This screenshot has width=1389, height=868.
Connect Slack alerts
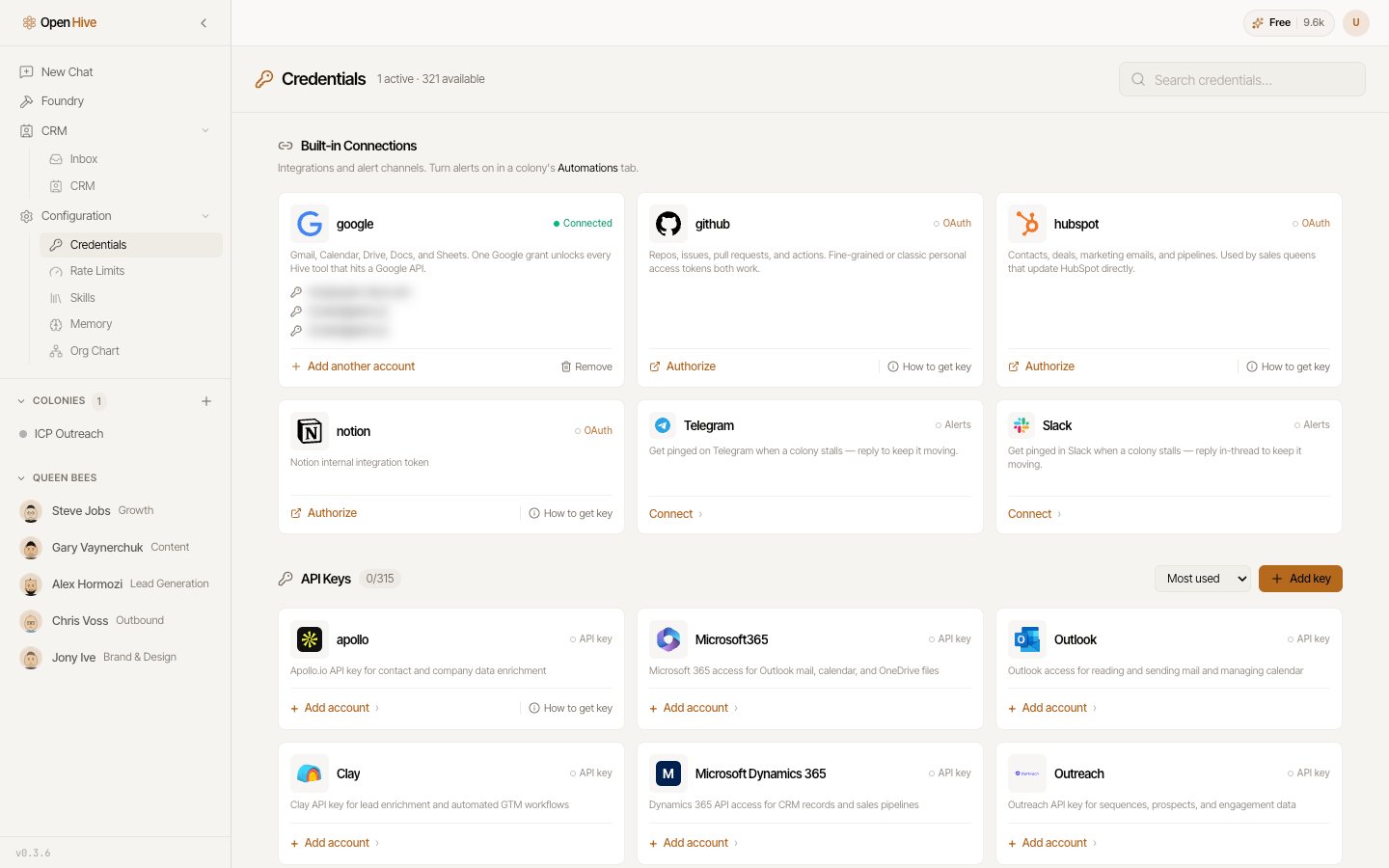(x=1034, y=514)
